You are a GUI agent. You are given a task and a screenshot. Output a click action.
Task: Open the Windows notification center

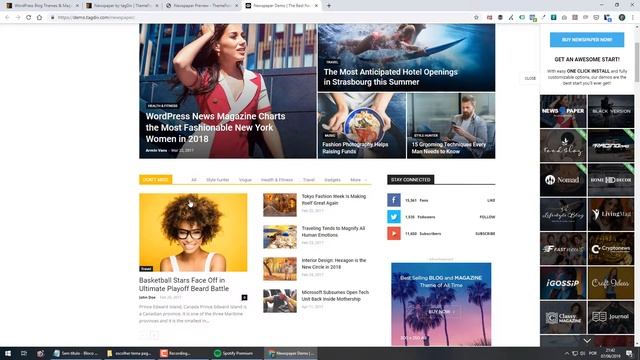click(629, 353)
